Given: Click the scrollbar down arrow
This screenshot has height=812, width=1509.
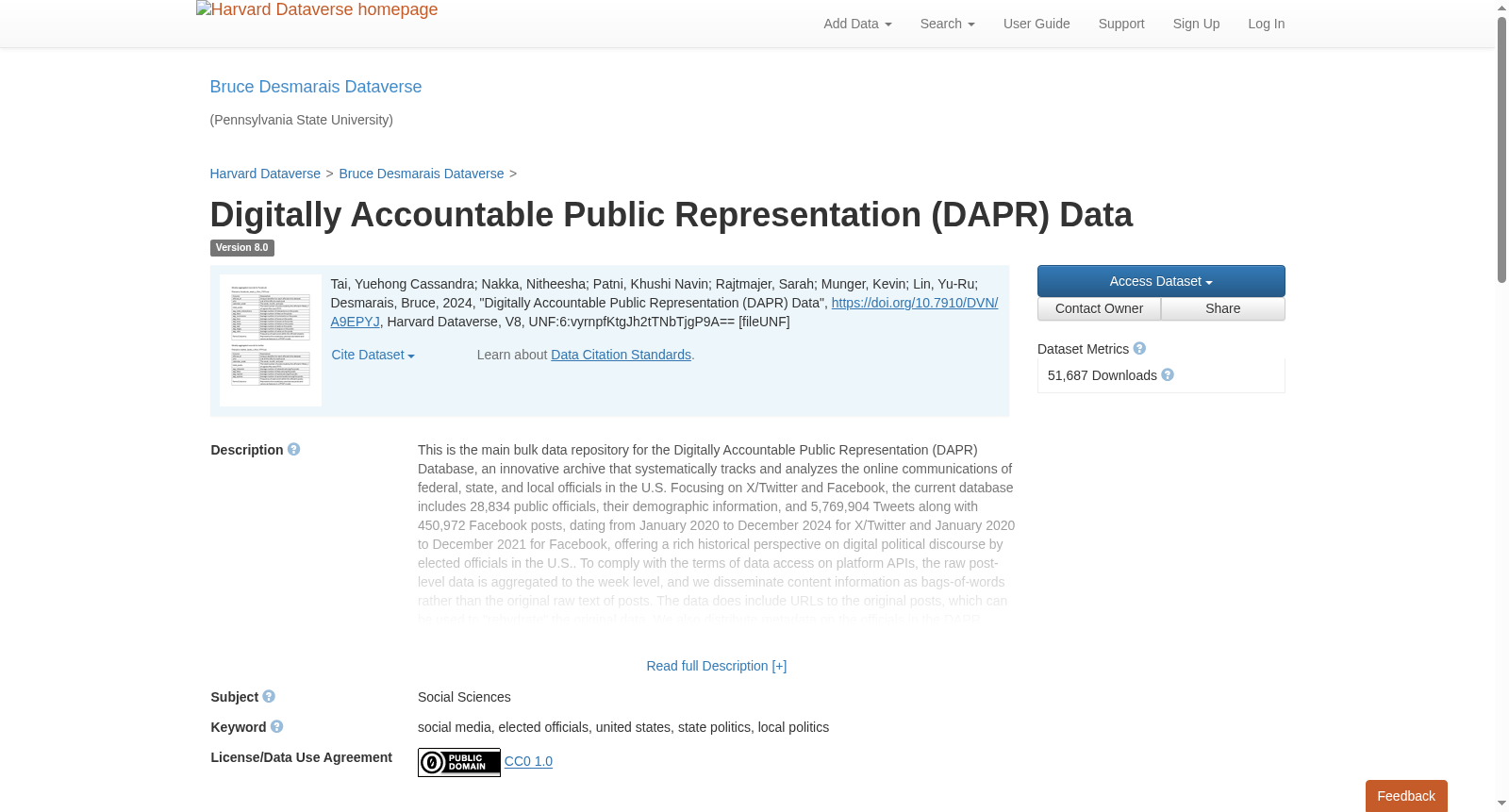Looking at the screenshot, I should click(1501, 804).
